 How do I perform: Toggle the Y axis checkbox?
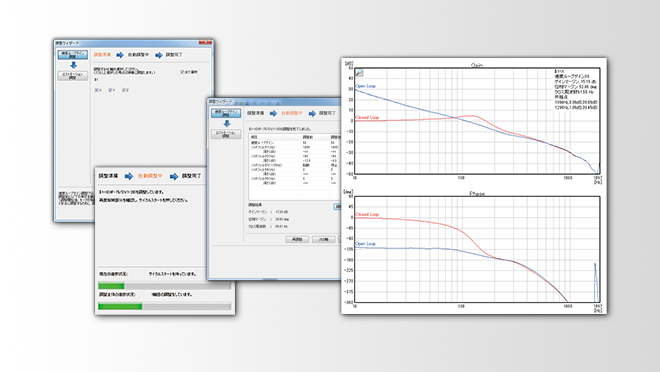(111, 90)
